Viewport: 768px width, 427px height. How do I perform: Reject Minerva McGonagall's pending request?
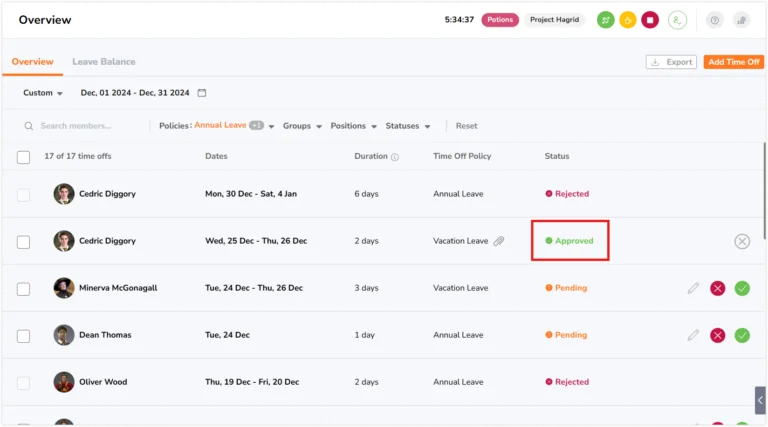point(718,288)
